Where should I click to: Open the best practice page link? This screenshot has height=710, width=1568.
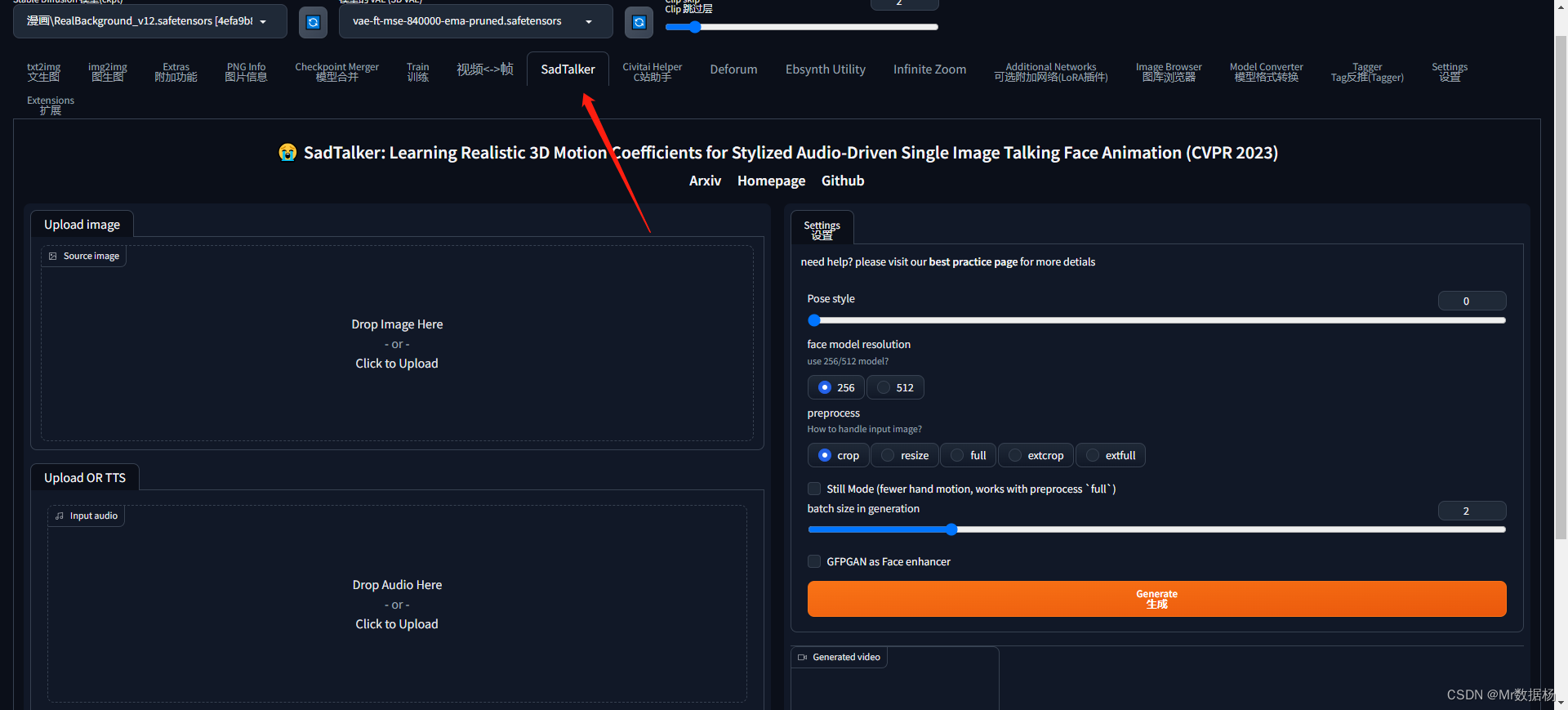tap(973, 262)
